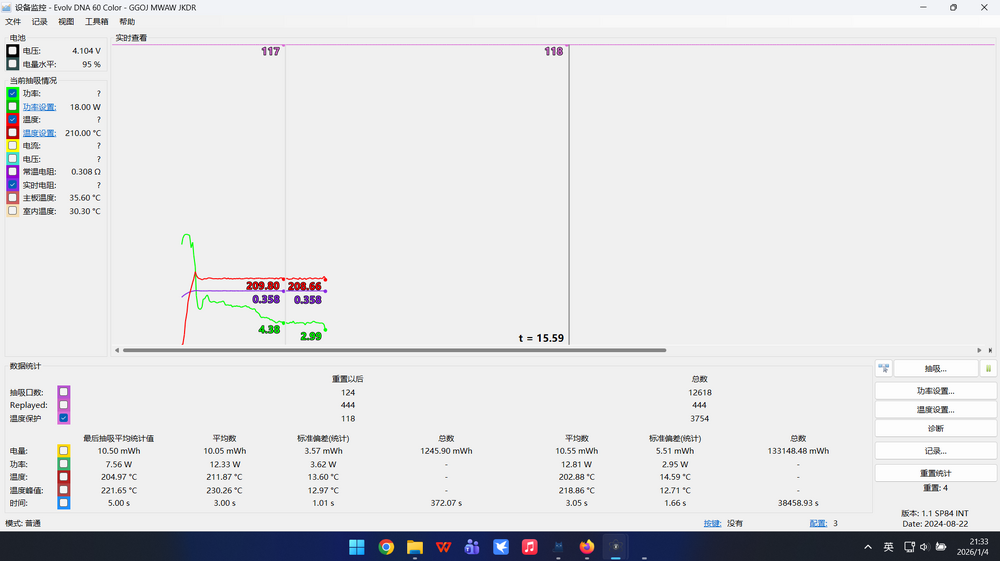Open File Explorer from the taskbar
This screenshot has width=1000, height=561.
point(414,547)
